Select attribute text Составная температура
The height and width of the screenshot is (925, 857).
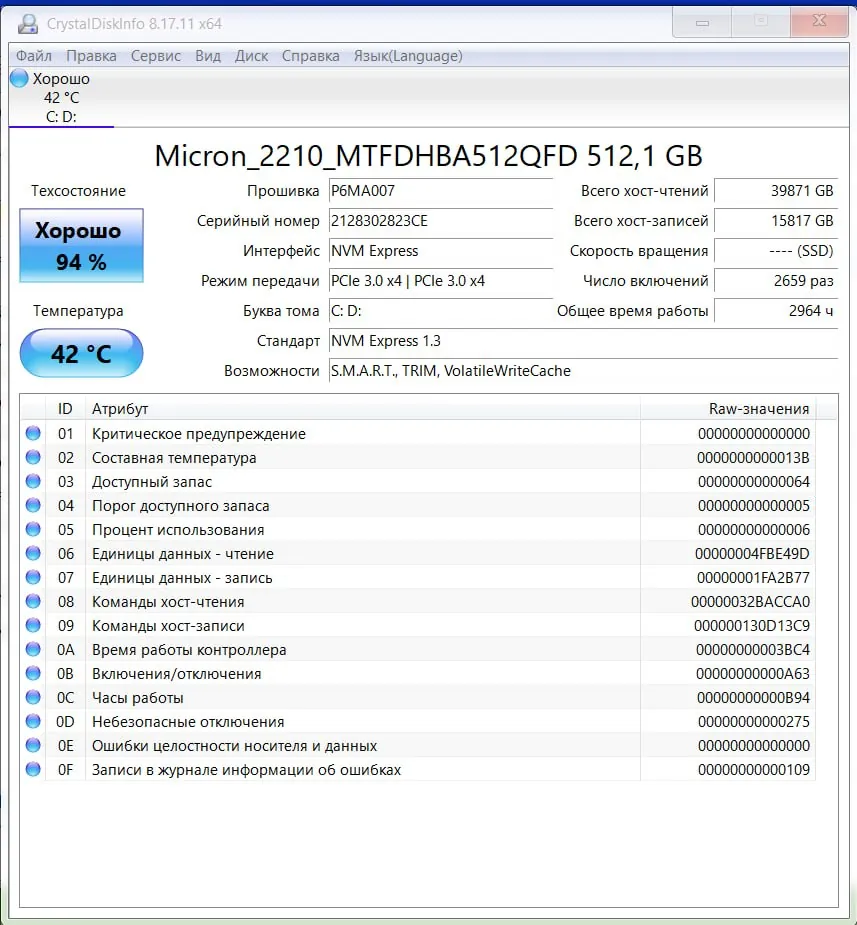(174, 458)
